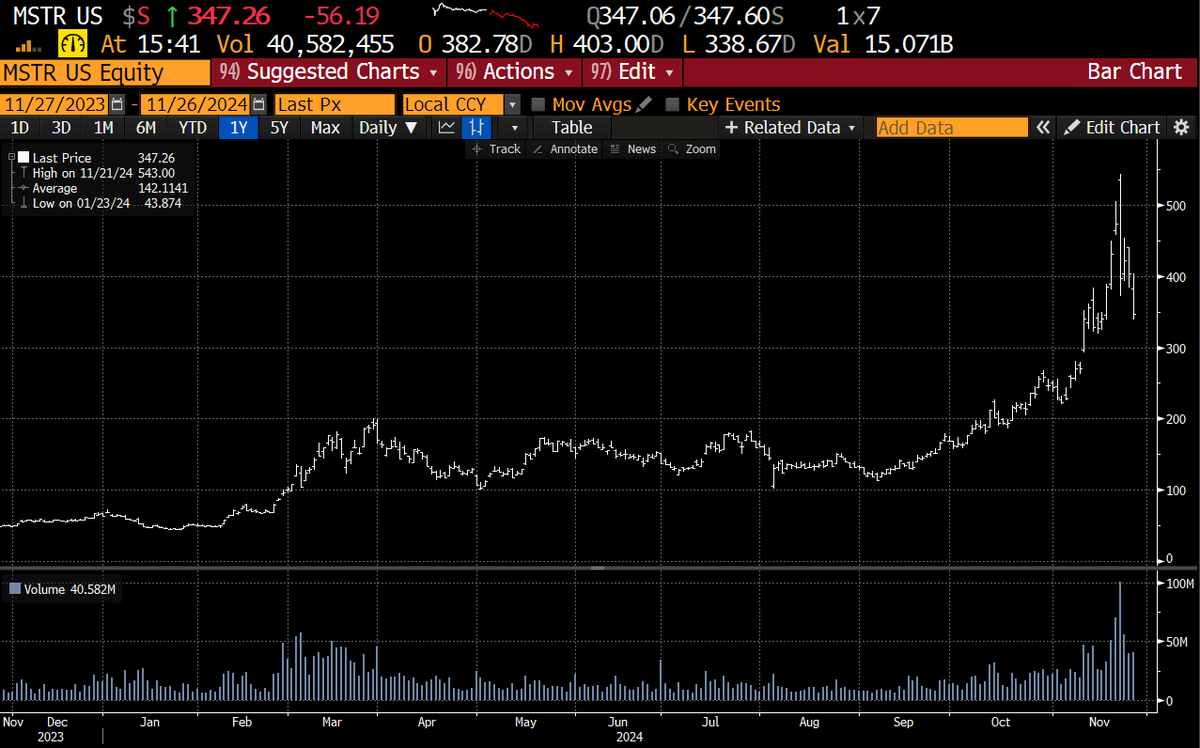
Task: Select the 1D time range
Action: tap(20, 127)
